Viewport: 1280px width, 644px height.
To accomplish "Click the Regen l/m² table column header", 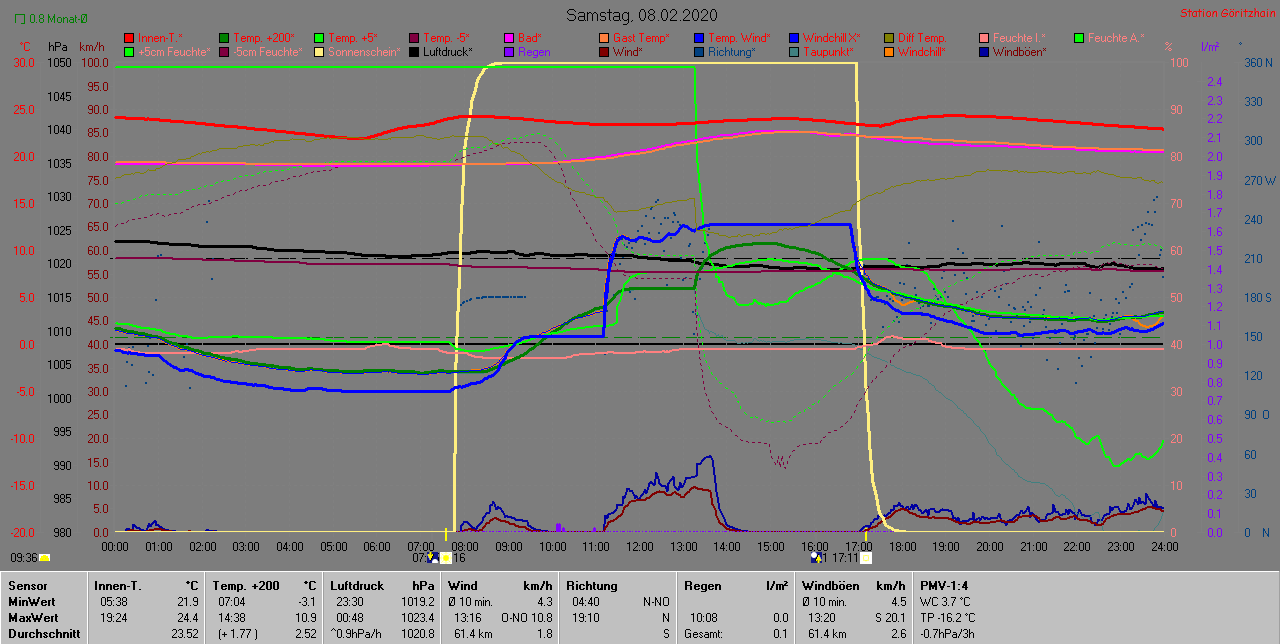I will click(736, 586).
